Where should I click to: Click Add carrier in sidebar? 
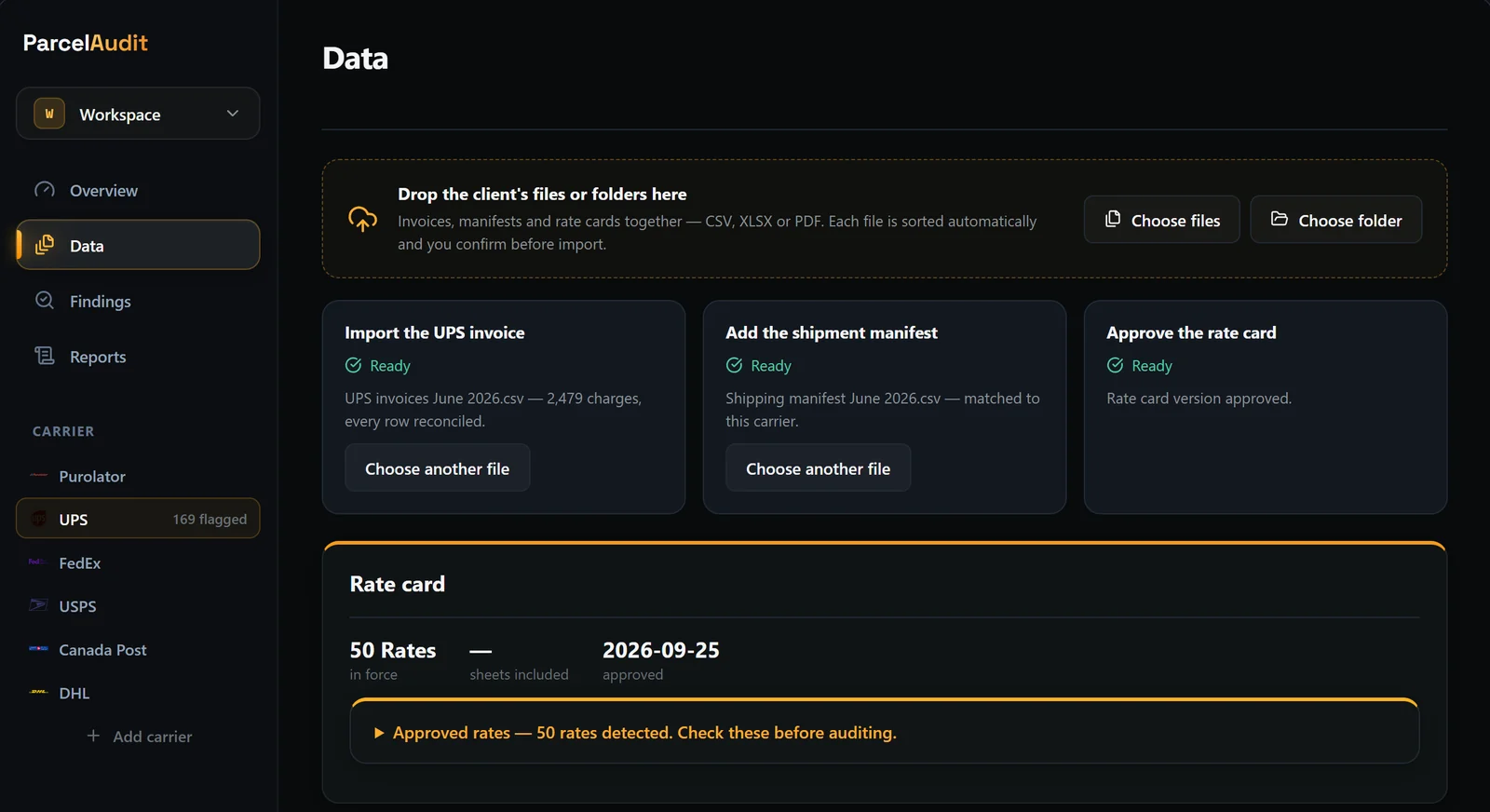point(138,736)
